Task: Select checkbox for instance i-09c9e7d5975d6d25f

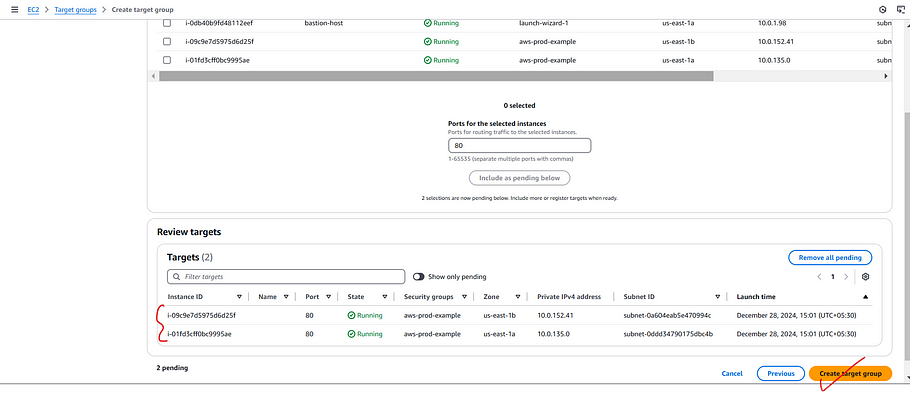Action: point(167,42)
